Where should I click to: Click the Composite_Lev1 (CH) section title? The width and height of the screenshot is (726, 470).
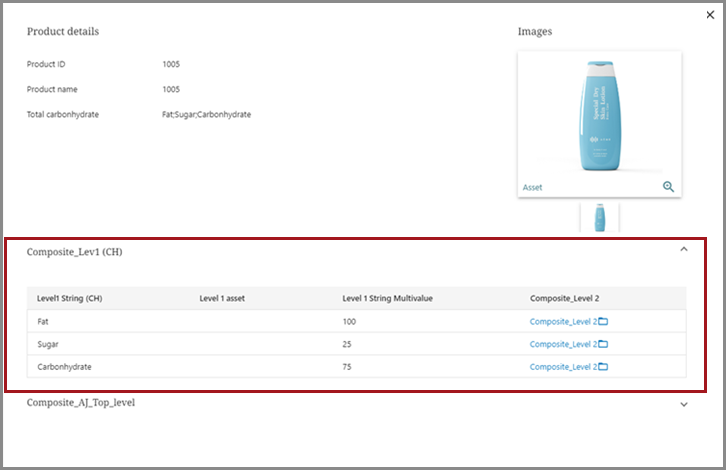tap(74, 252)
